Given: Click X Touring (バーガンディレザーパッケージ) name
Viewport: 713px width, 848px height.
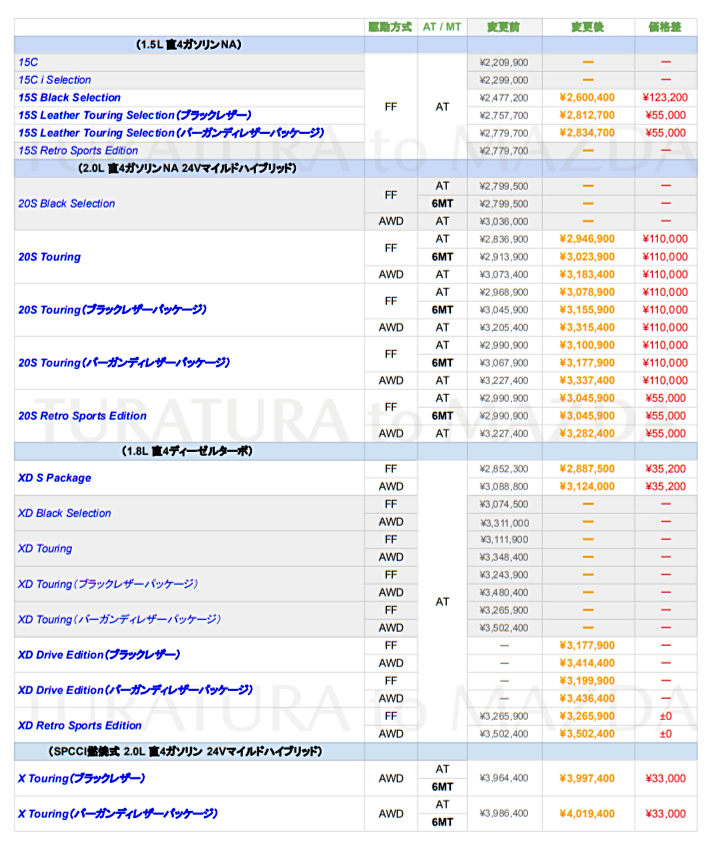Looking at the screenshot, I should tap(118, 814).
